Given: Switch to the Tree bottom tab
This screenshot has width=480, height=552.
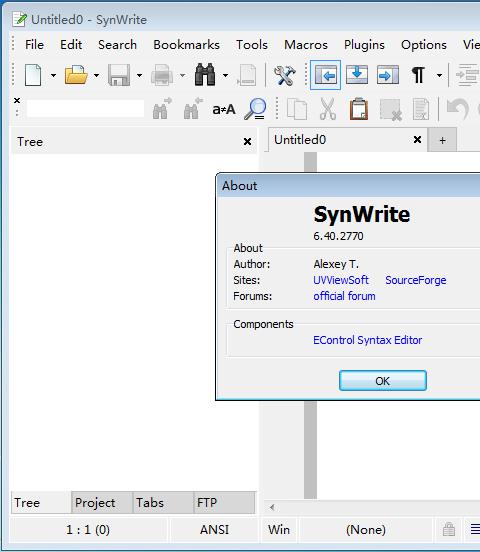Looking at the screenshot, I should point(41,502).
